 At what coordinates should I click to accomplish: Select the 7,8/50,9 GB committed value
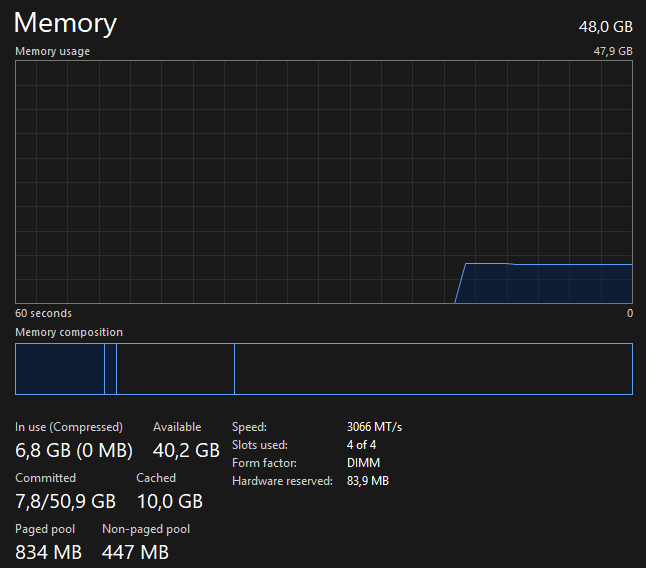click(66, 501)
